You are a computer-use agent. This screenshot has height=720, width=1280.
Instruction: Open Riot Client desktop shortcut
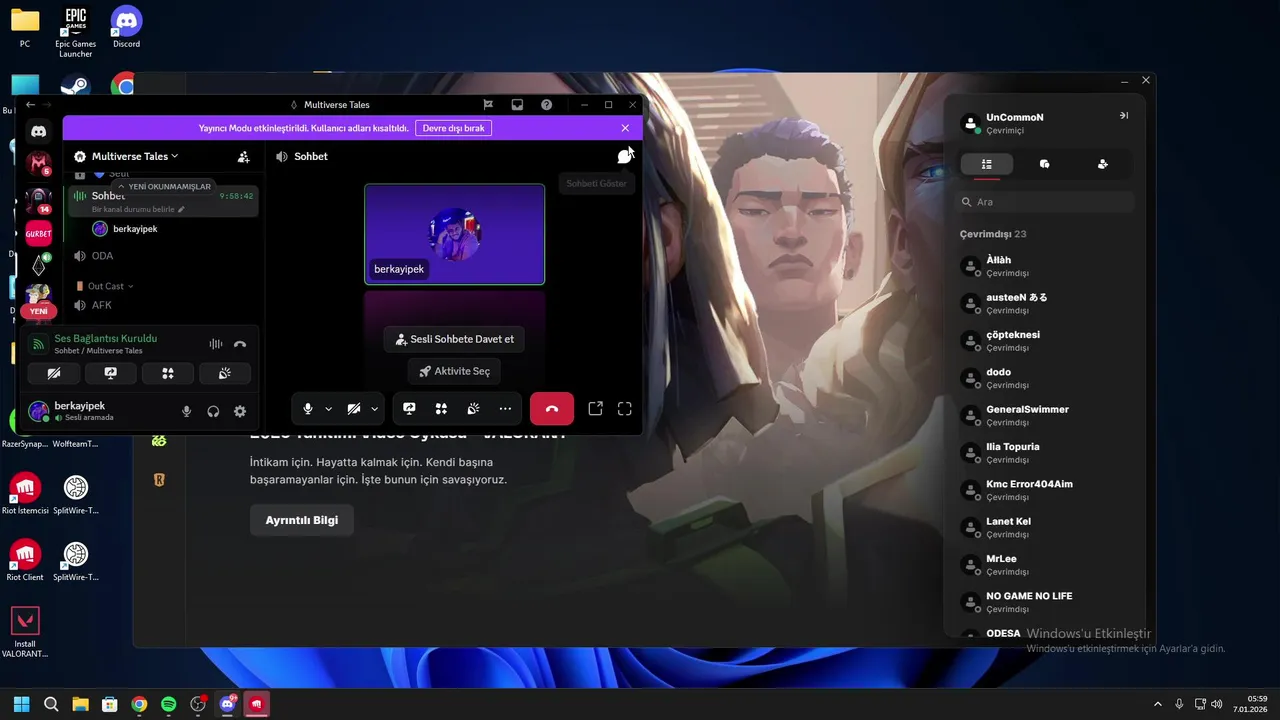[x=25, y=561]
